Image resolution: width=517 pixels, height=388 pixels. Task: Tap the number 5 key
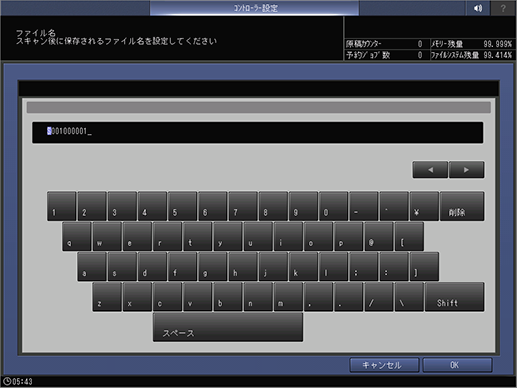183,206
